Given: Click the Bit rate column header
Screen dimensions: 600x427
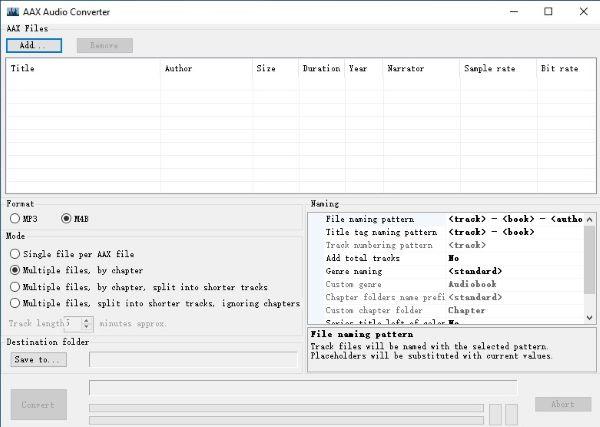Looking at the screenshot, I should coord(566,68).
